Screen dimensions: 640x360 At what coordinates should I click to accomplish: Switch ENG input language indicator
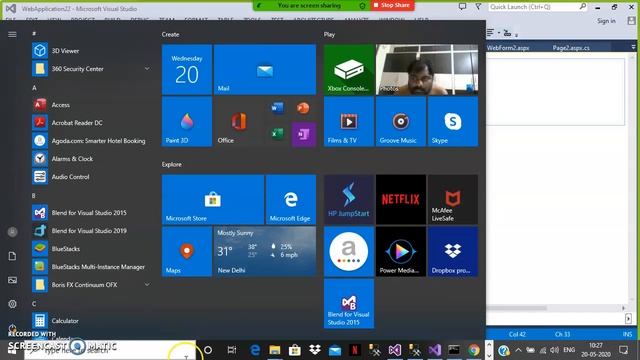[x=569, y=350]
